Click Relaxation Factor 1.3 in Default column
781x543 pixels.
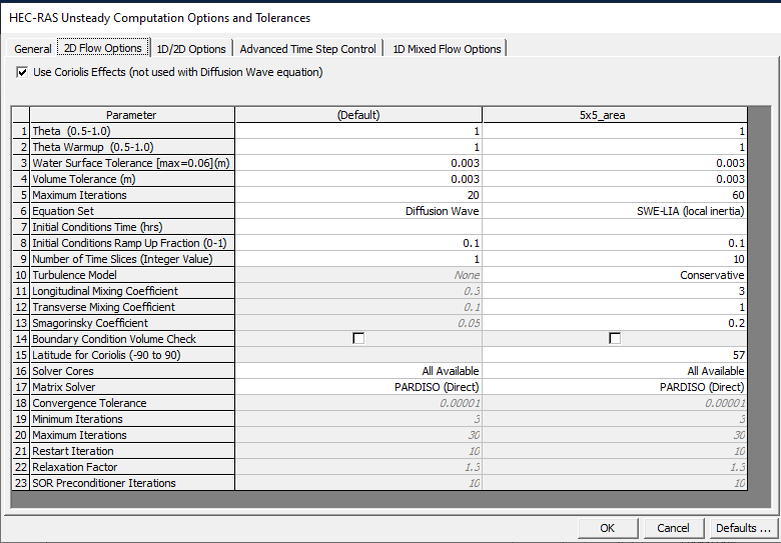coord(358,467)
